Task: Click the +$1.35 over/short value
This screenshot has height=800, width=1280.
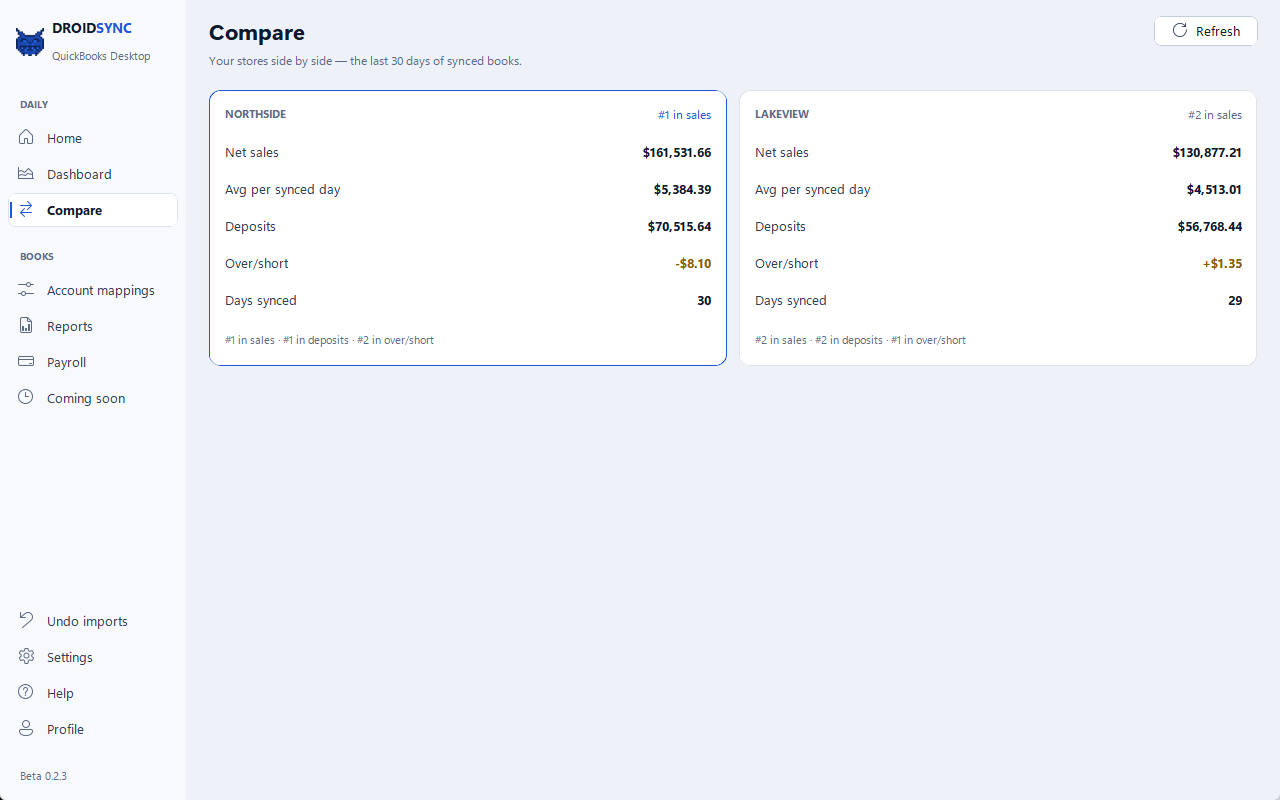Action: 1222,264
